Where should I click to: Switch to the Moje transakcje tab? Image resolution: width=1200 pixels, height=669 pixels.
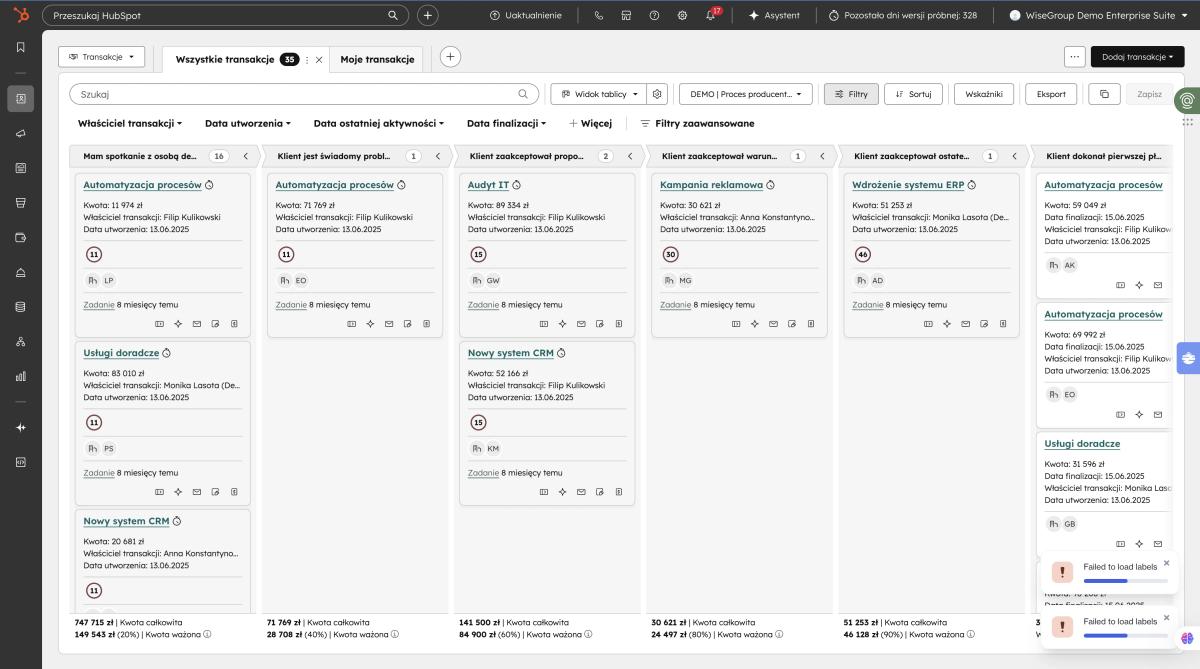coord(377,59)
